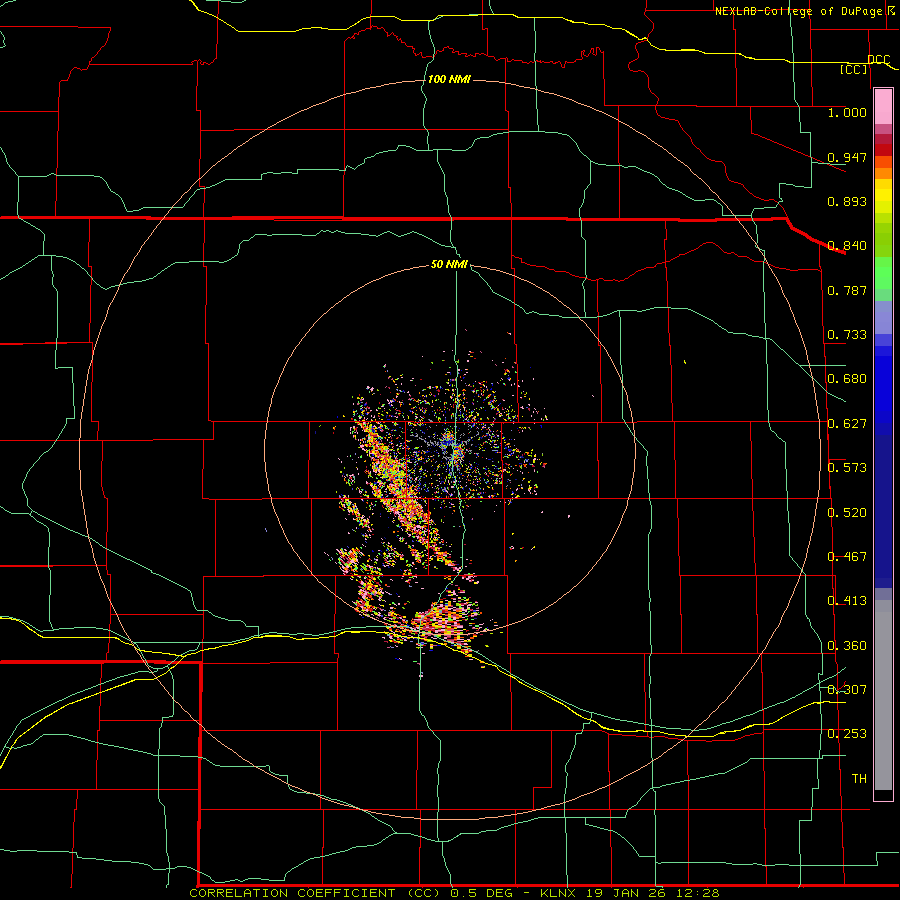Image resolution: width=900 pixels, height=900 pixels.
Task: Click the 0.360 legend value
Action: pyautogui.click(x=847, y=646)
